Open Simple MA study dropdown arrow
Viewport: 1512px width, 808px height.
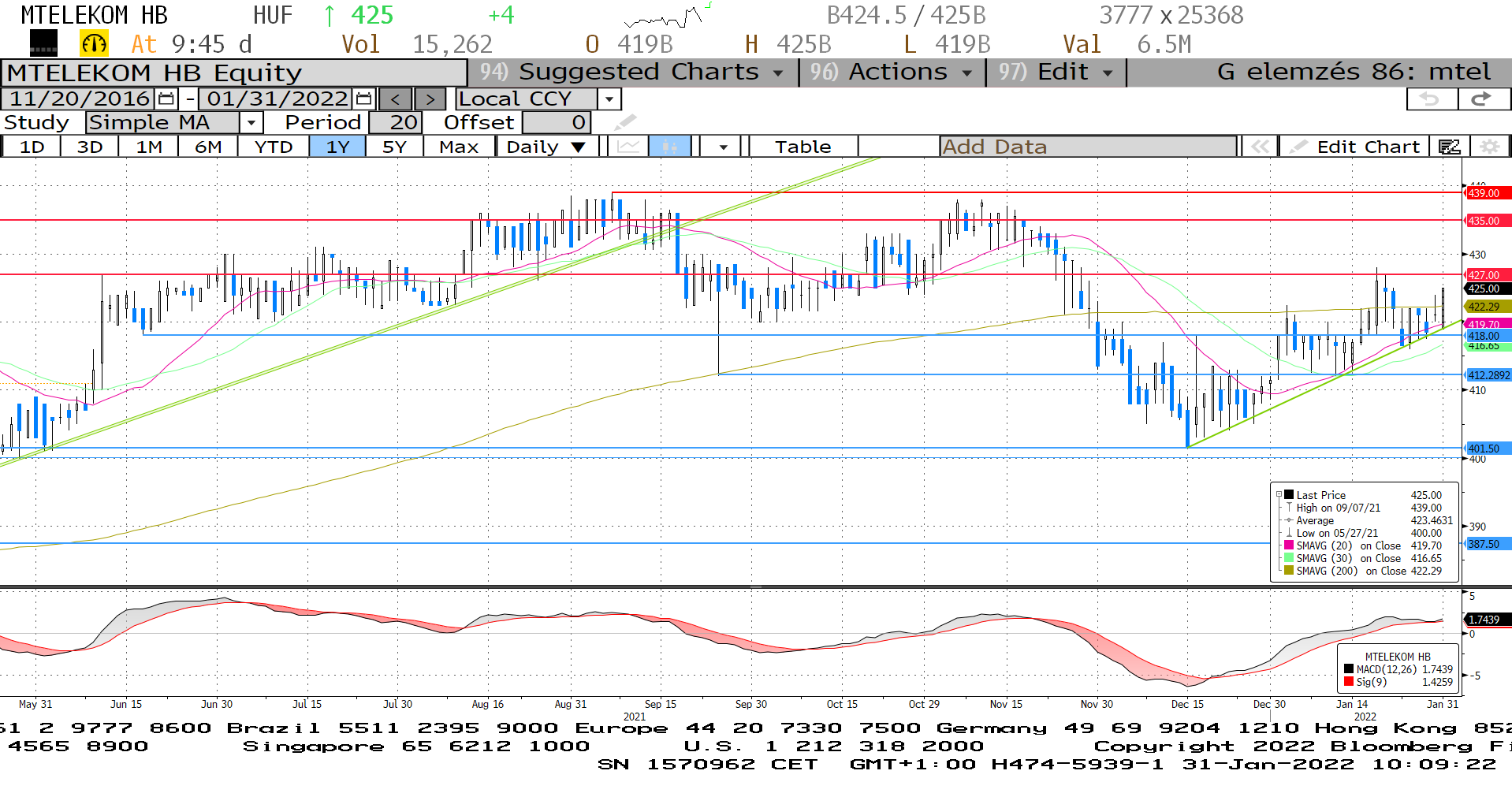point(251,122)
